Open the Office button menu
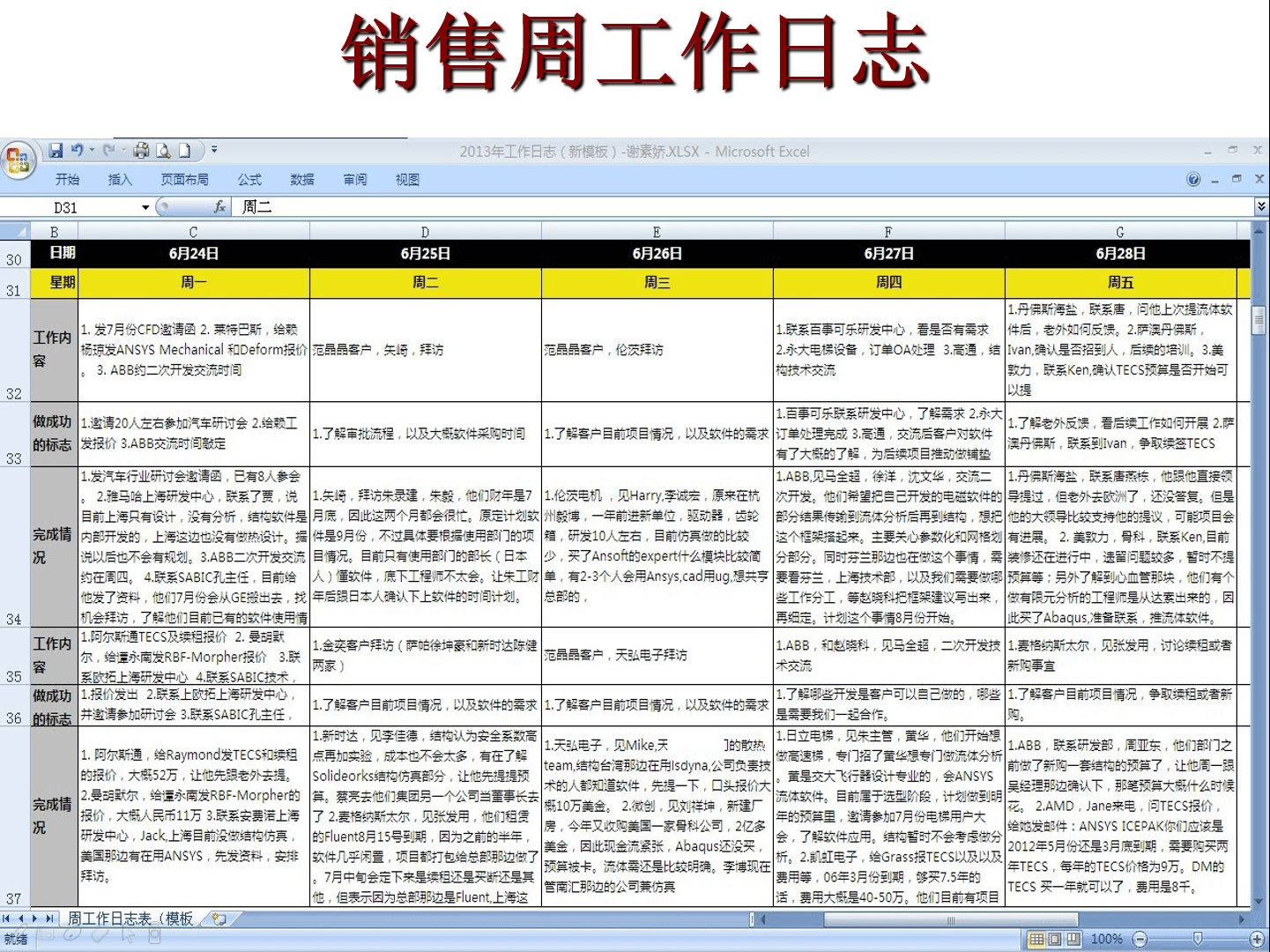 (x=18, y=160)
